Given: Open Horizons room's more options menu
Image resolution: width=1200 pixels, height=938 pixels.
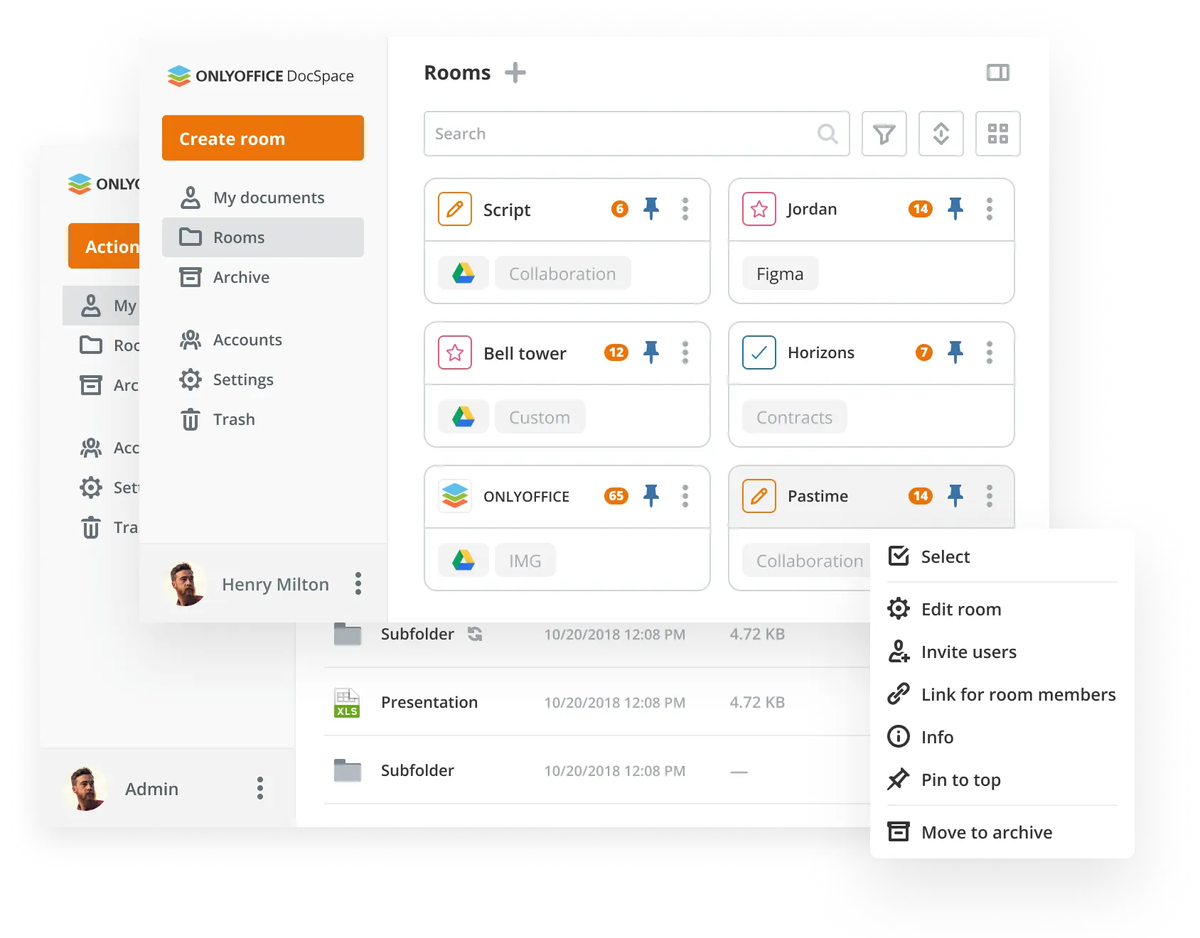Looking at the screenshot, I should point(989,352).
